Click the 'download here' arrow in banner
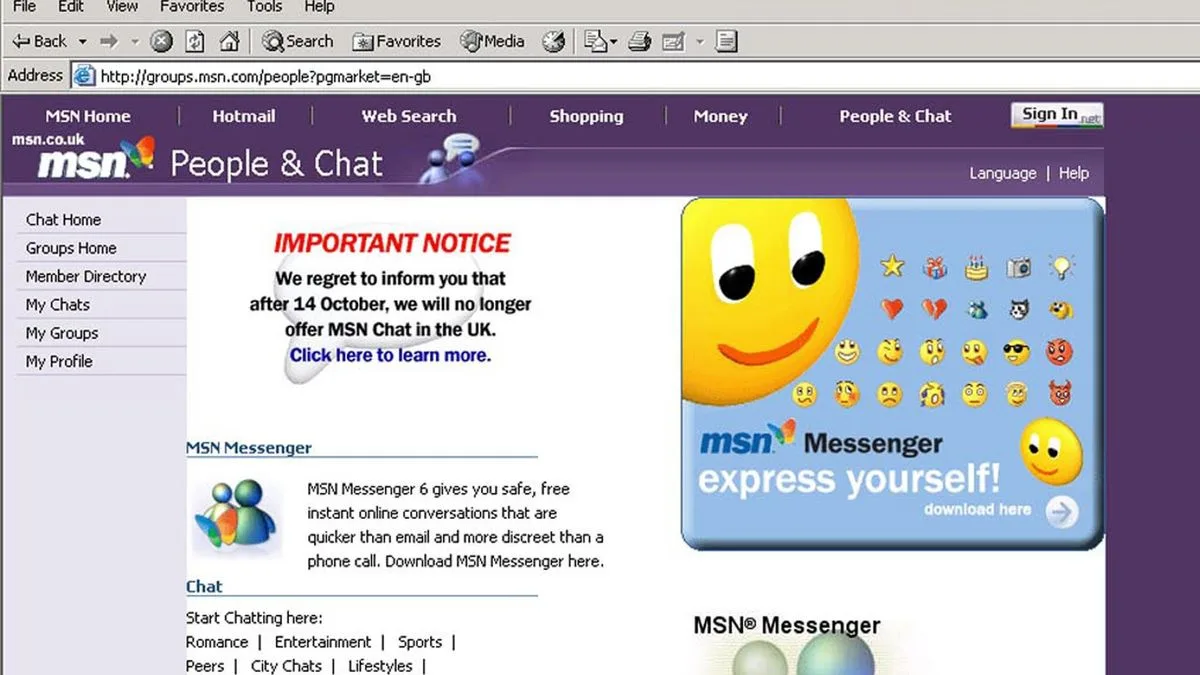The image size is (1200, 675). pyautogui.click(x=1062, y=513)
